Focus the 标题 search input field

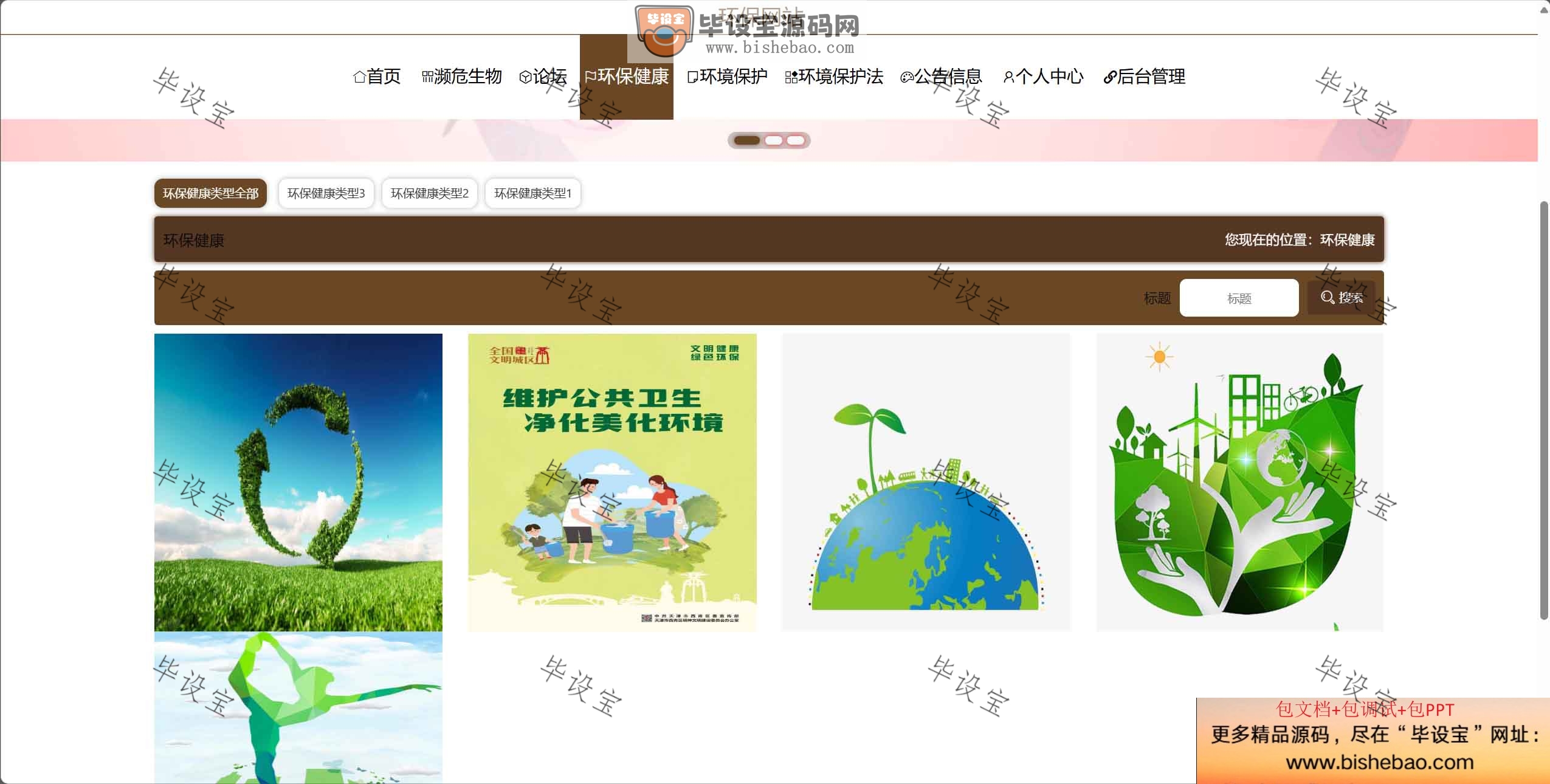point(1239,298)
